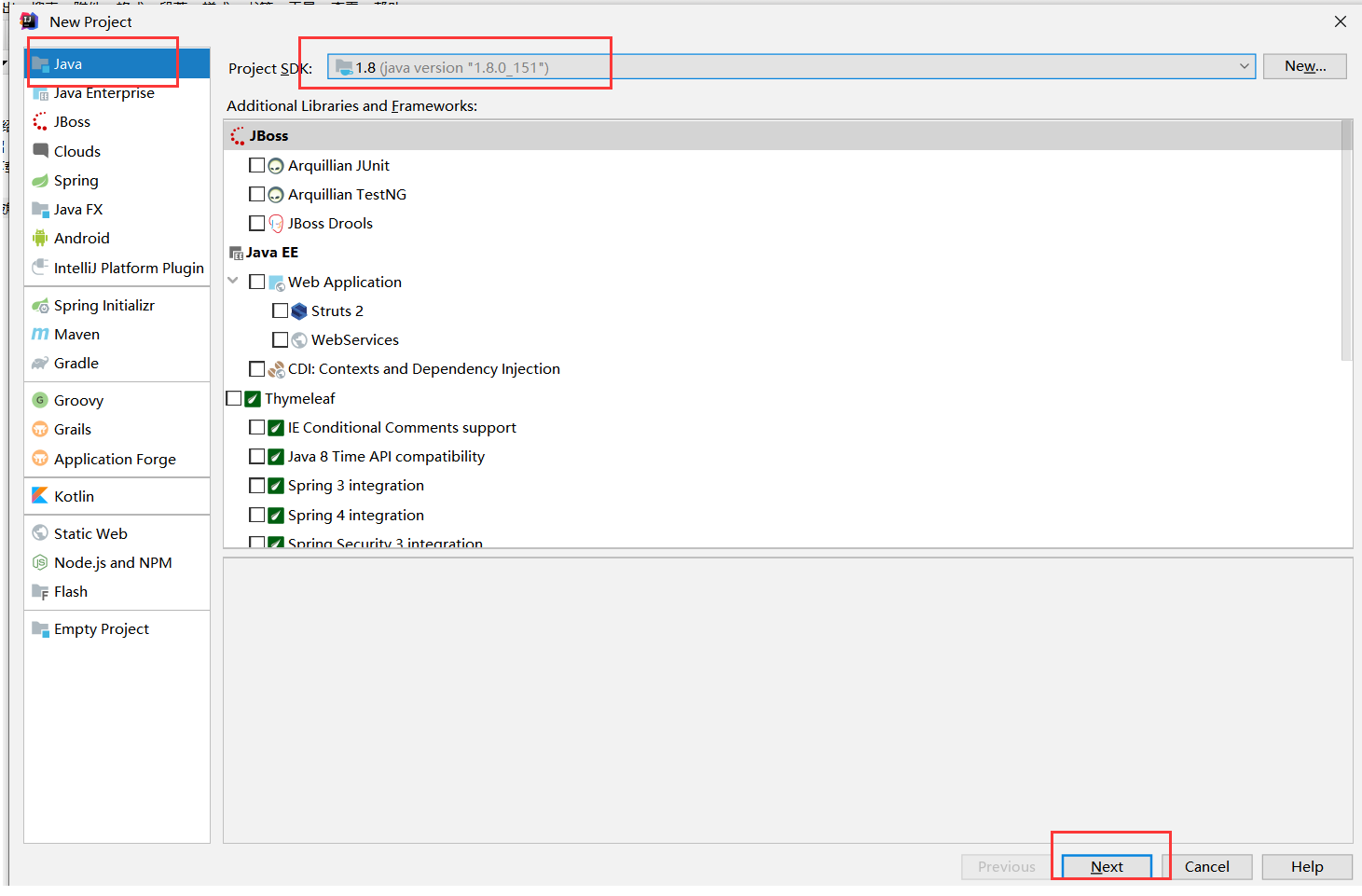Choose Kotlin in the project list
This screenshot has height=896, width=1362.
(x=74, y=496)
